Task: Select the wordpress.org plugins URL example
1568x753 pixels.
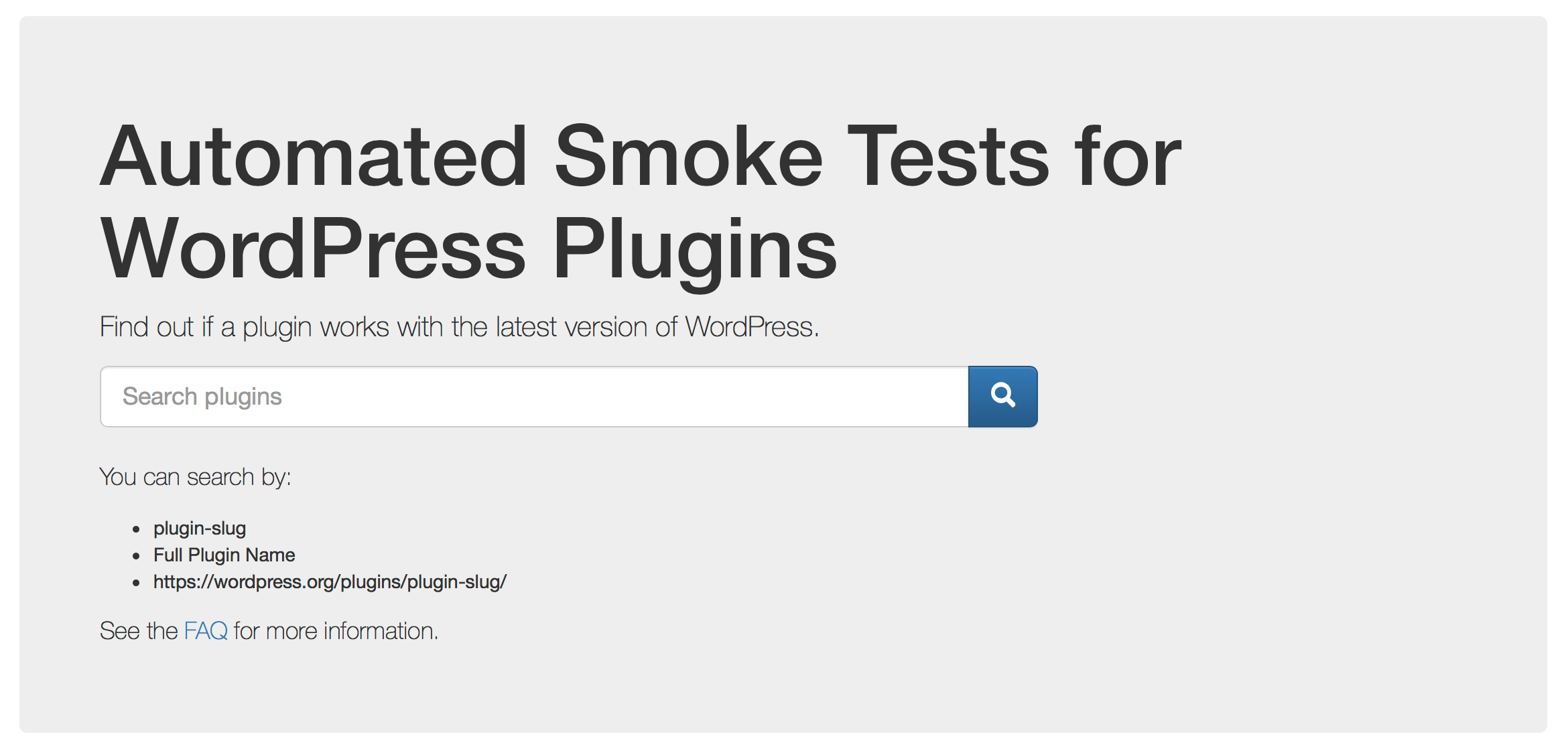Action: (x=330, y=581)
